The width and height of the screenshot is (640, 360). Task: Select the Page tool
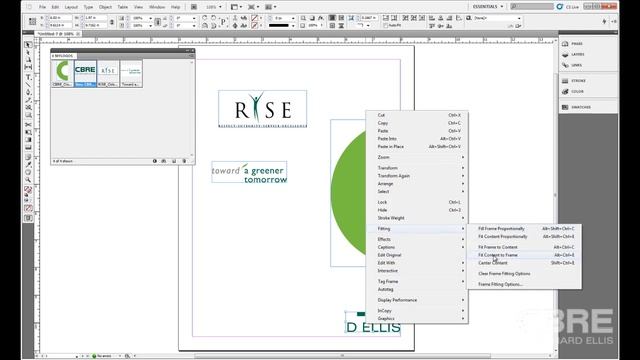pyautogui.click(x=28, y=60)
